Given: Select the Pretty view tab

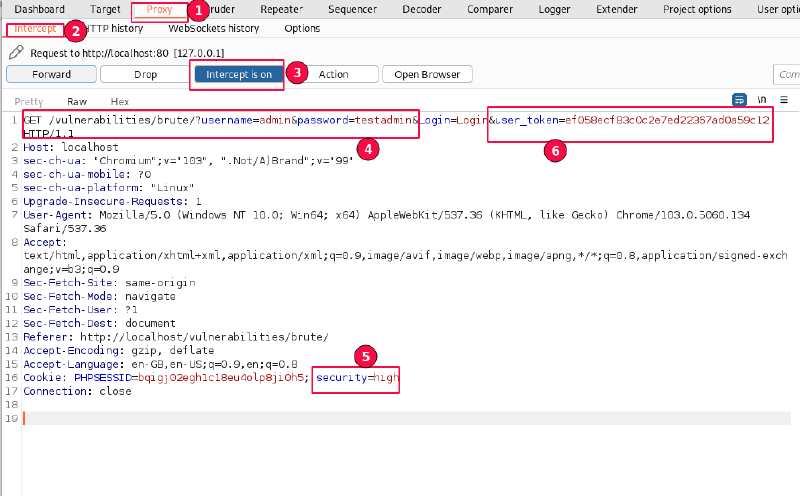Looking at the screenshot, I should (x=29, y=102).
